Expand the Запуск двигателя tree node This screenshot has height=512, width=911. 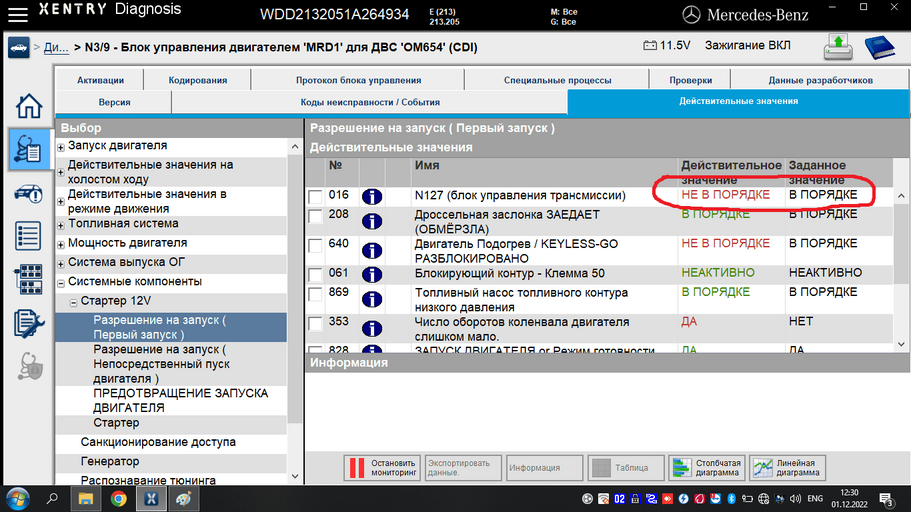tap(61, 148)
